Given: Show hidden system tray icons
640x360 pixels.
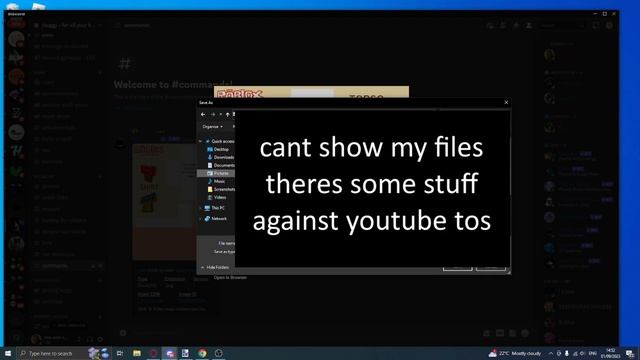Looking at the screenshot, I should (551, 353).
